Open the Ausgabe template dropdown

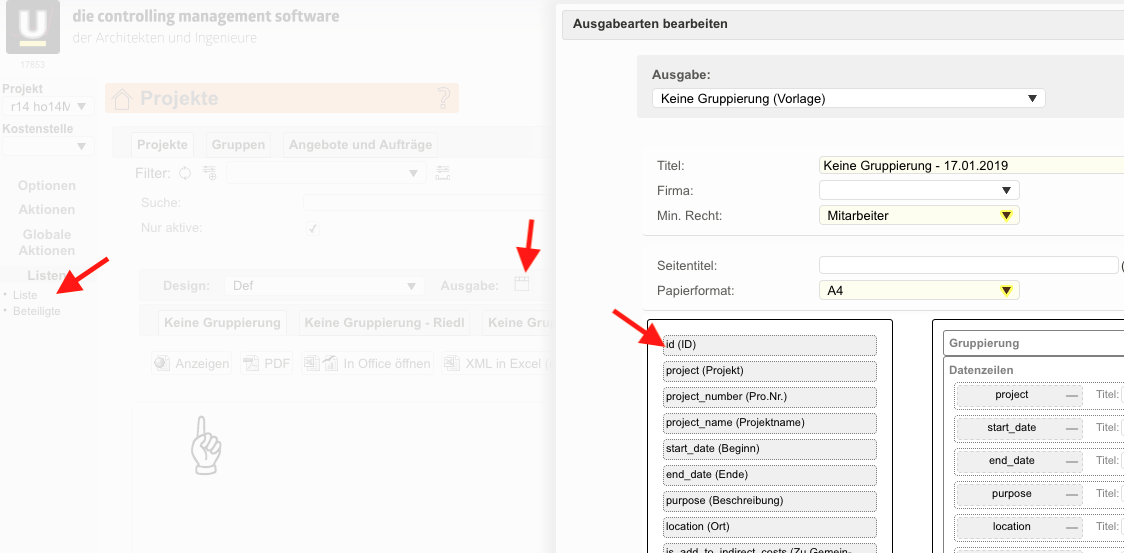pos(848,98)
